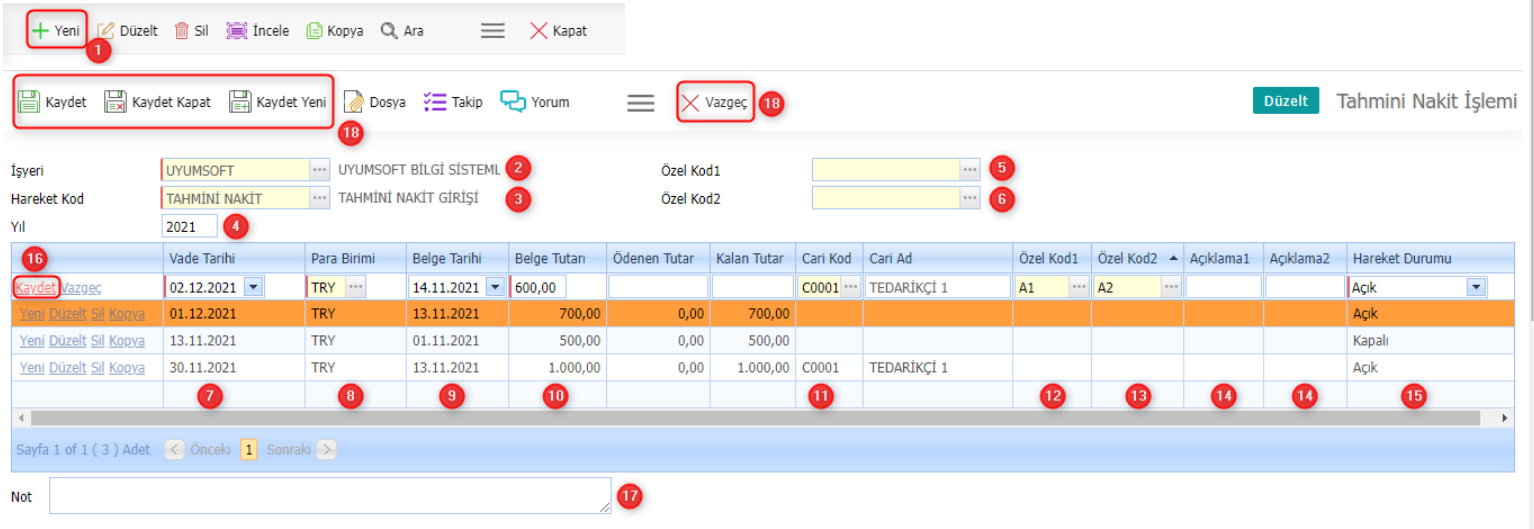Click Kopya link in the 30.11.2021 row
This screenshot has height=529, width=1534.
pos(127,368)
